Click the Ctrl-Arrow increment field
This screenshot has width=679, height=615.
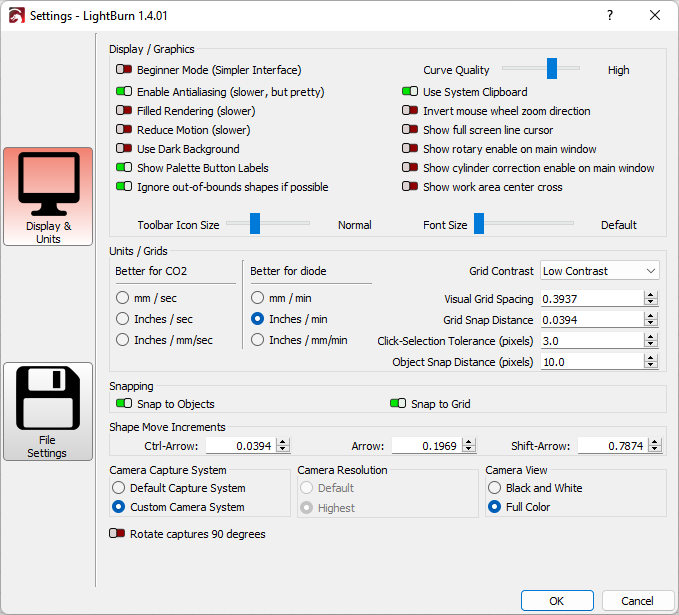(241, 446)
